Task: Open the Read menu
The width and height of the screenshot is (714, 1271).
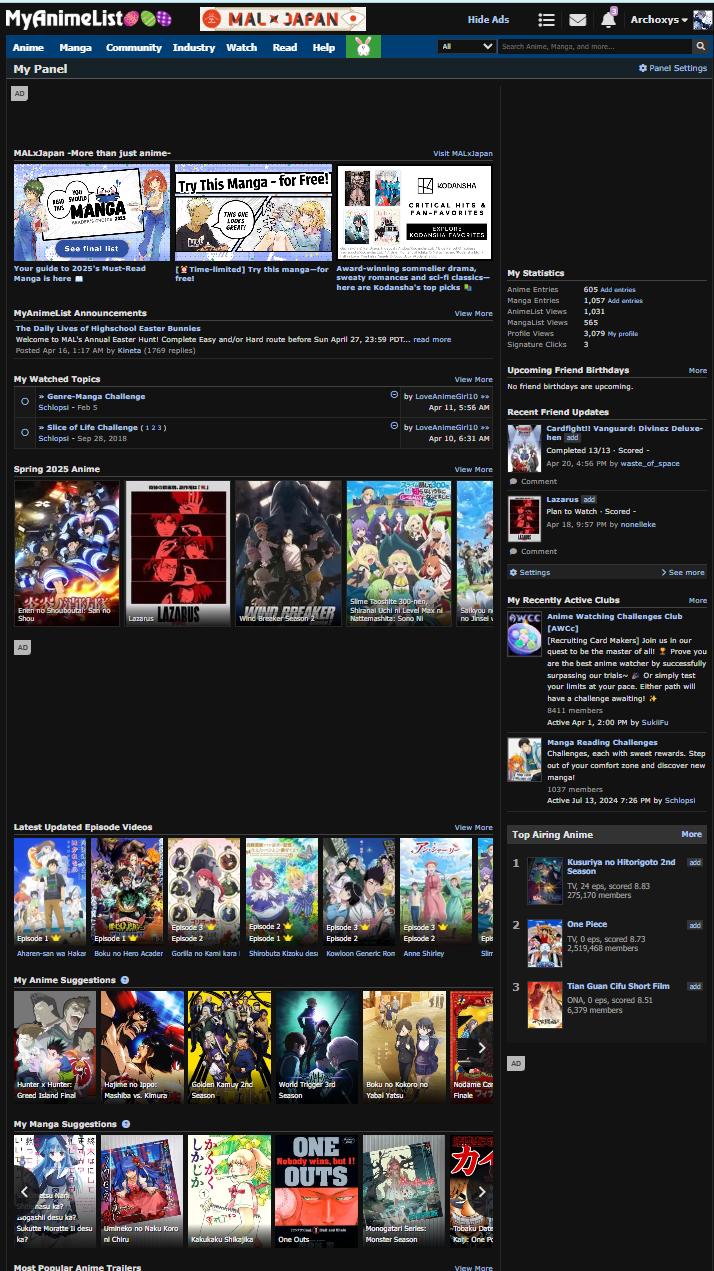Action: 285,47
